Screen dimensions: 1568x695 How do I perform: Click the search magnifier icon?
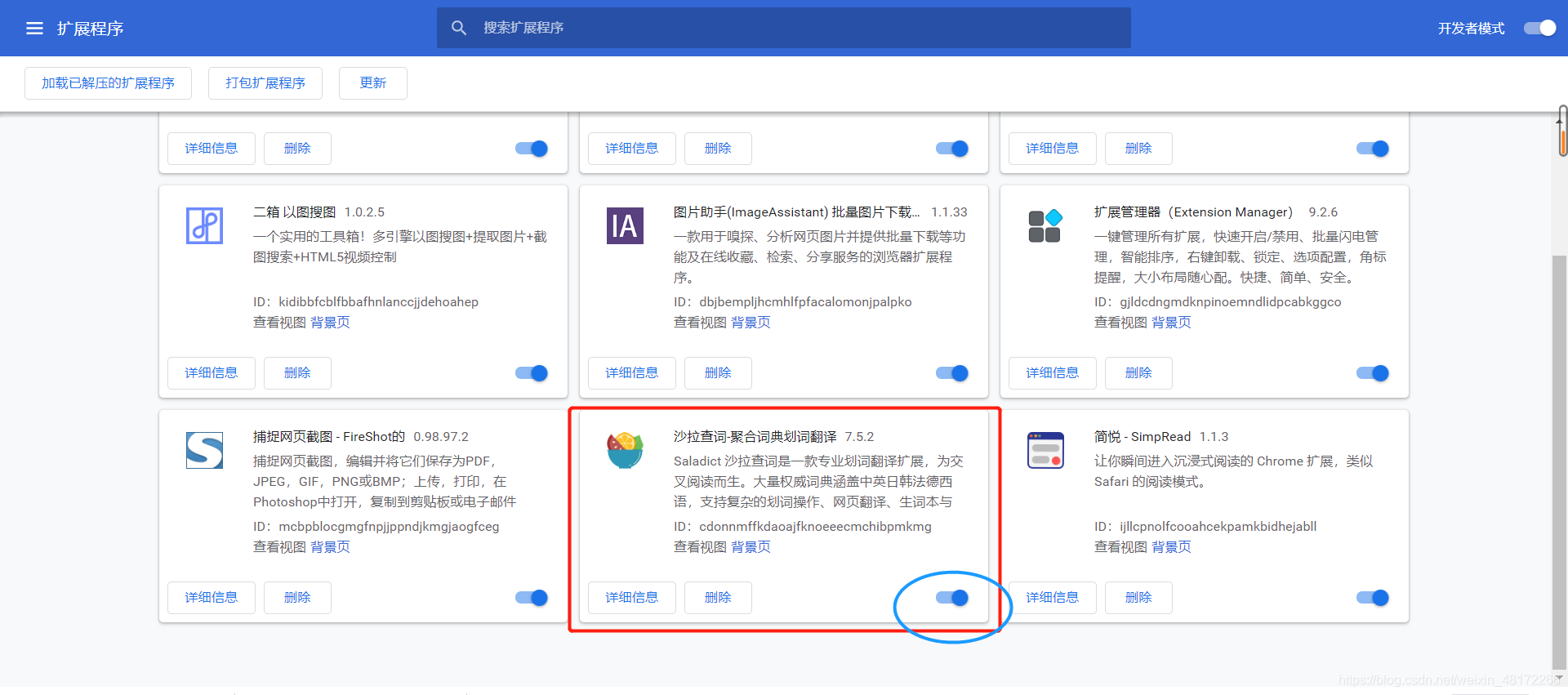pos(459,28)
